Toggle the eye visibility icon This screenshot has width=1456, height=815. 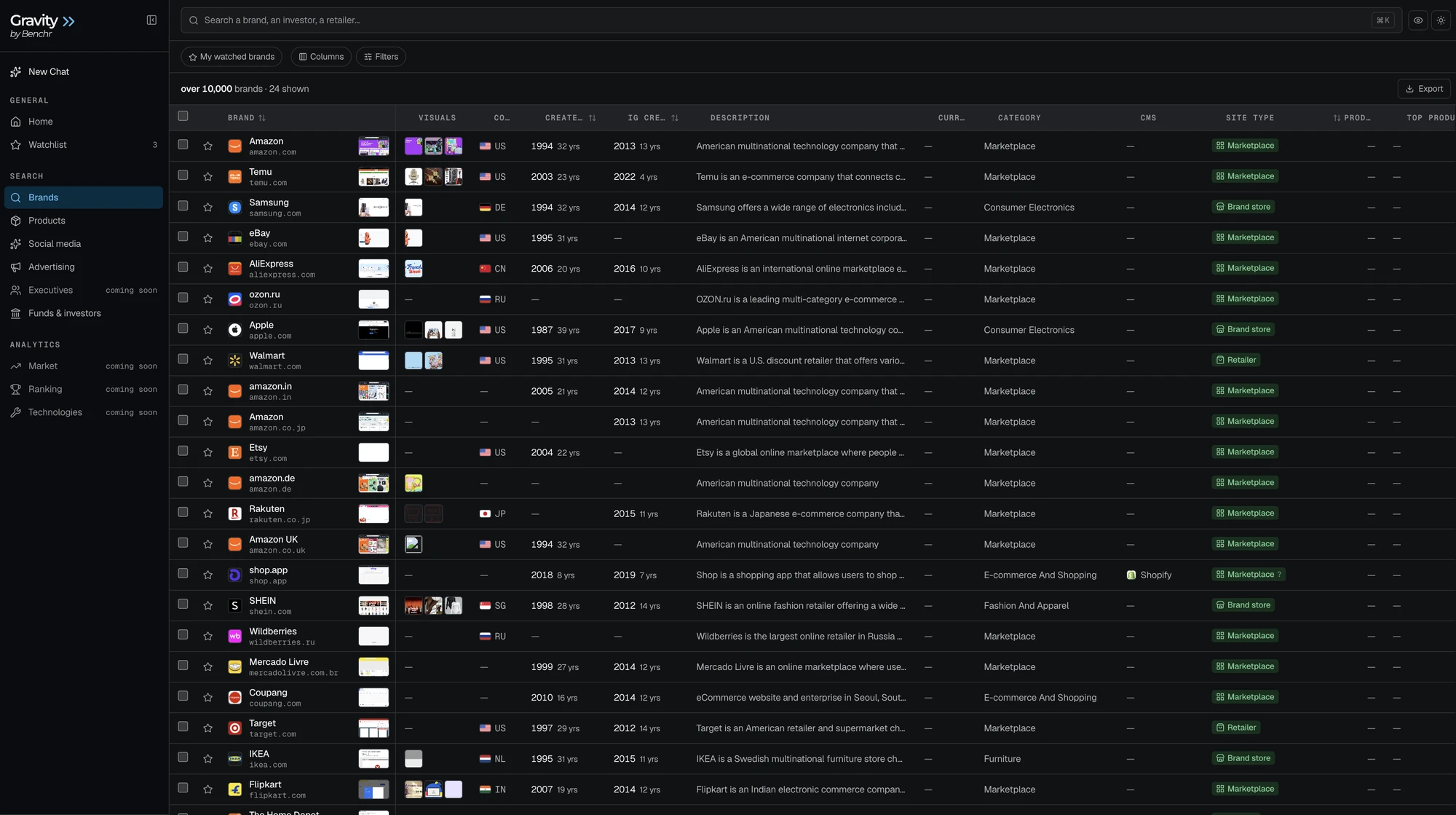[1418, 20]
